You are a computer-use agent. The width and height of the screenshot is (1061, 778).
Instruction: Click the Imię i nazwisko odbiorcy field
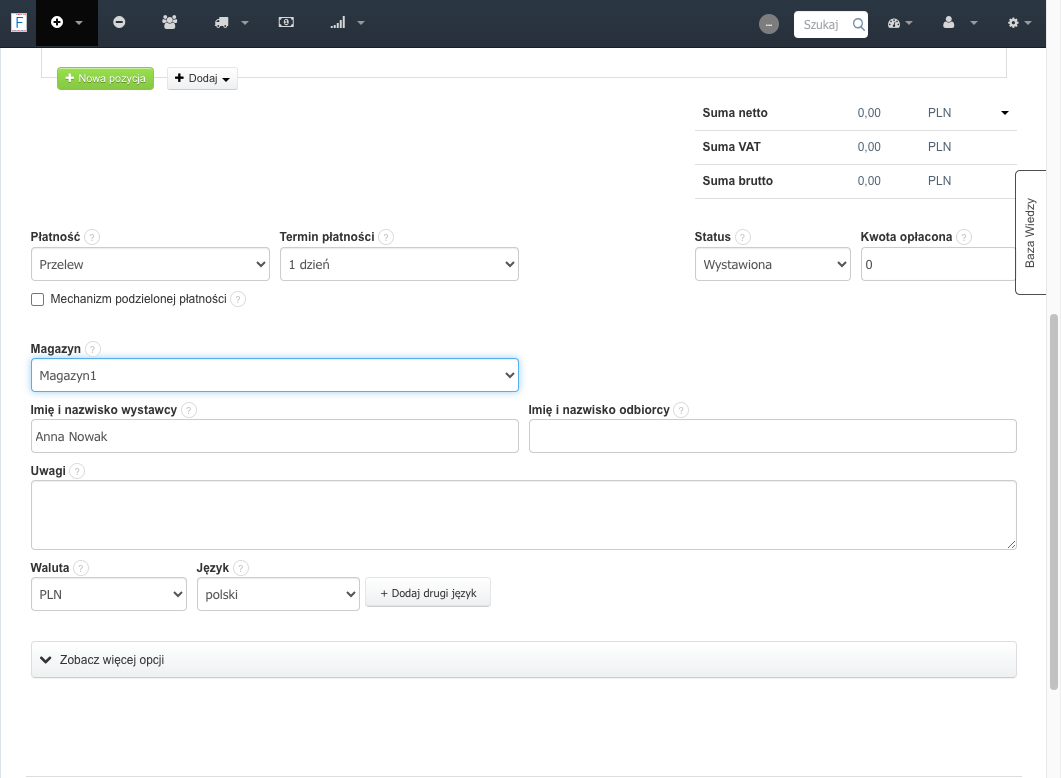773,436
